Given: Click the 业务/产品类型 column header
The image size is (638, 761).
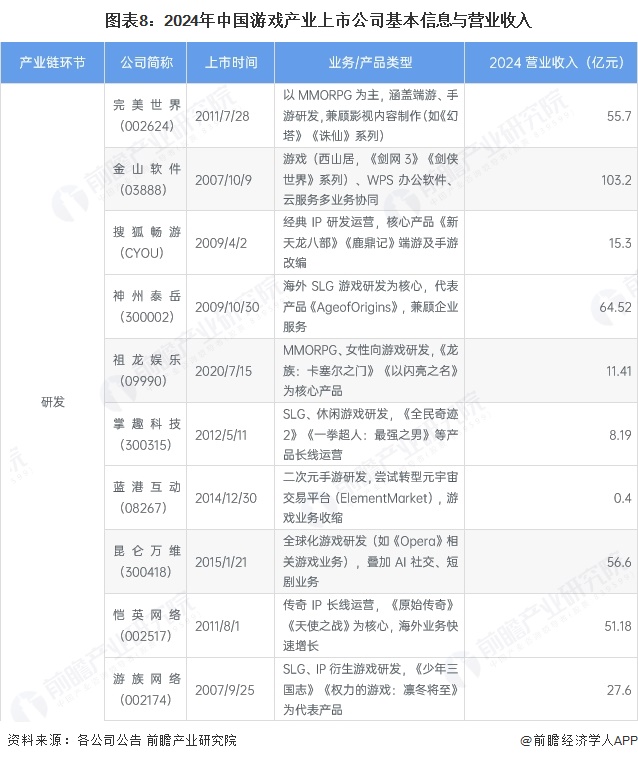Looking at the screenshot, I should 369,64.
